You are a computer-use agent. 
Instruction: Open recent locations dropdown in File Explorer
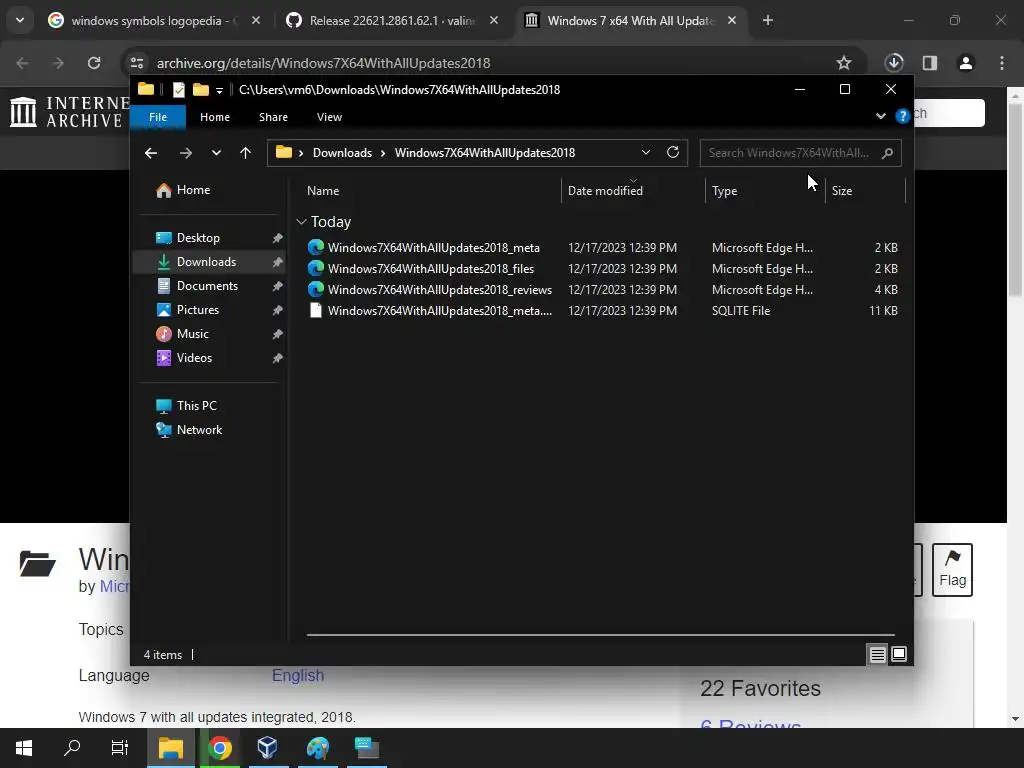[x=216, y=153]
